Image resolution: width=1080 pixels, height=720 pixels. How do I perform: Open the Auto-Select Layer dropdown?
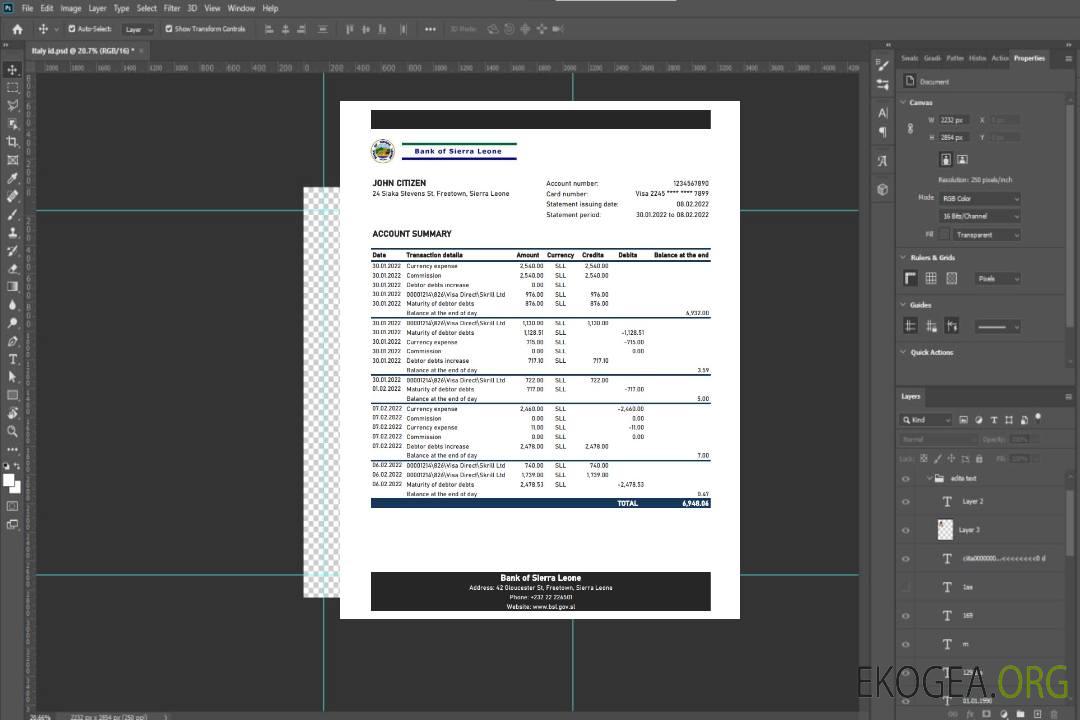(x=138, y=29)
